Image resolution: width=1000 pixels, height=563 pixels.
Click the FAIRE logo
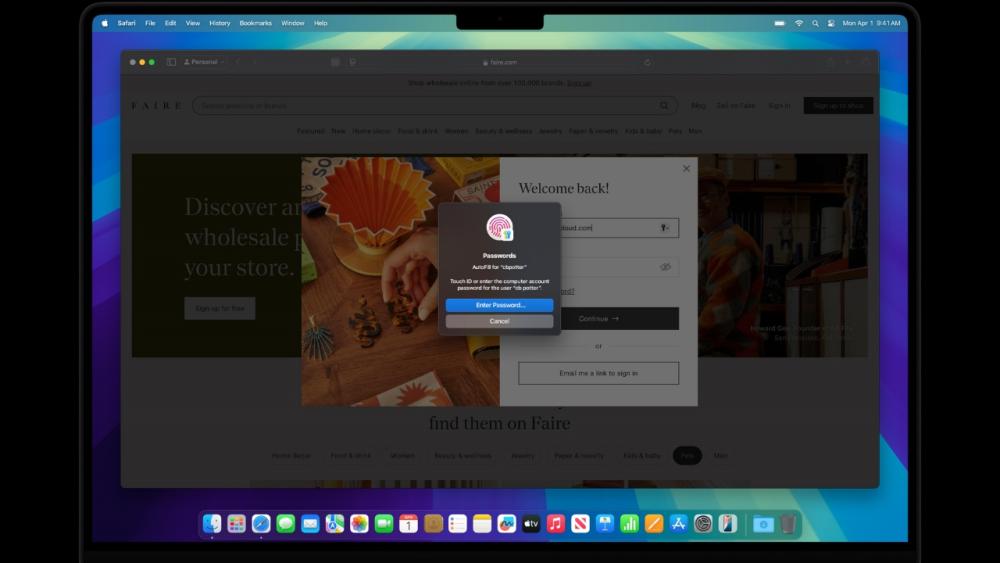(x=156, y=106)
